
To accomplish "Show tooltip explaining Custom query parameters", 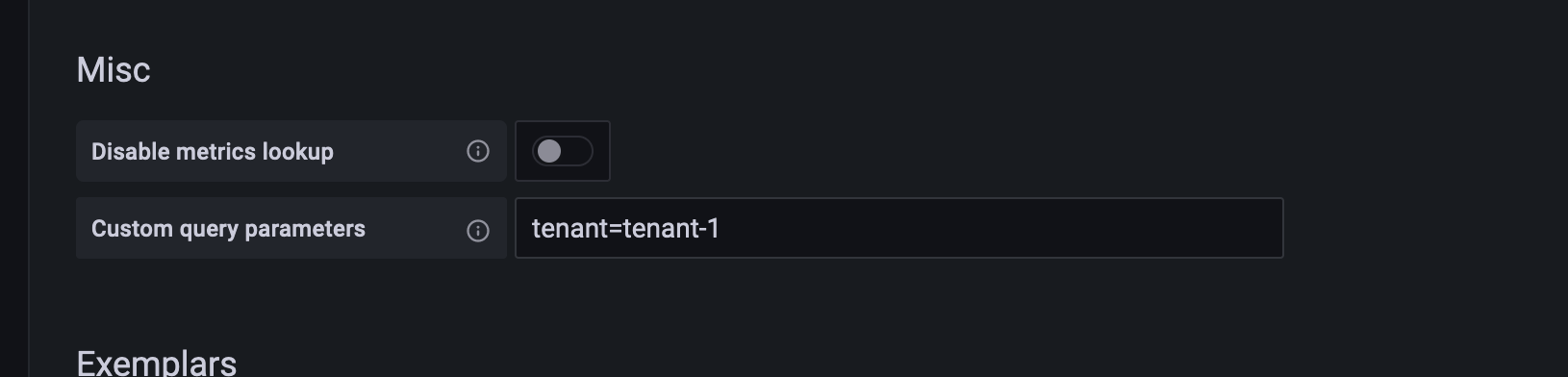I will (478, 230).
